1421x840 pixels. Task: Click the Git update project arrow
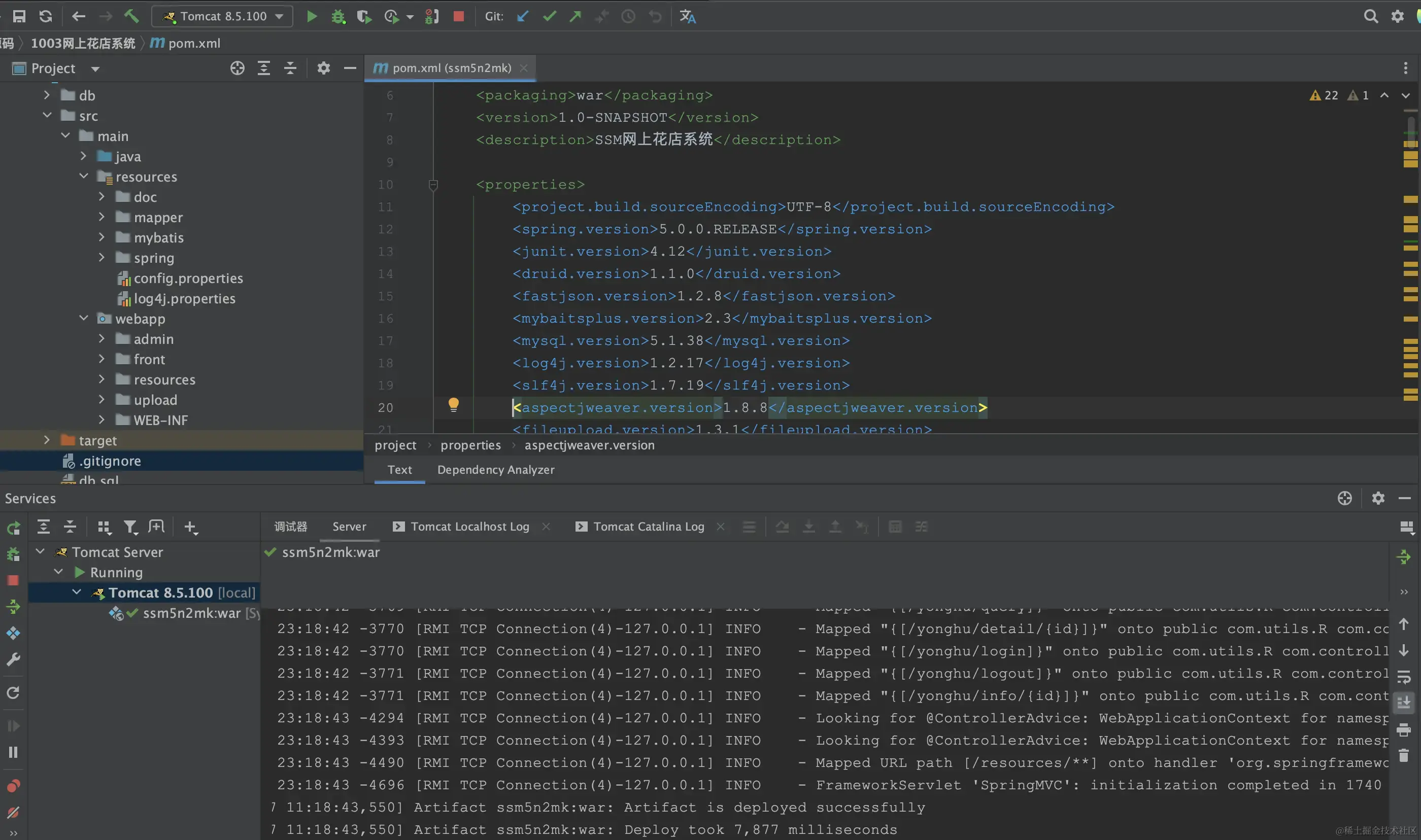click(523, 16)
